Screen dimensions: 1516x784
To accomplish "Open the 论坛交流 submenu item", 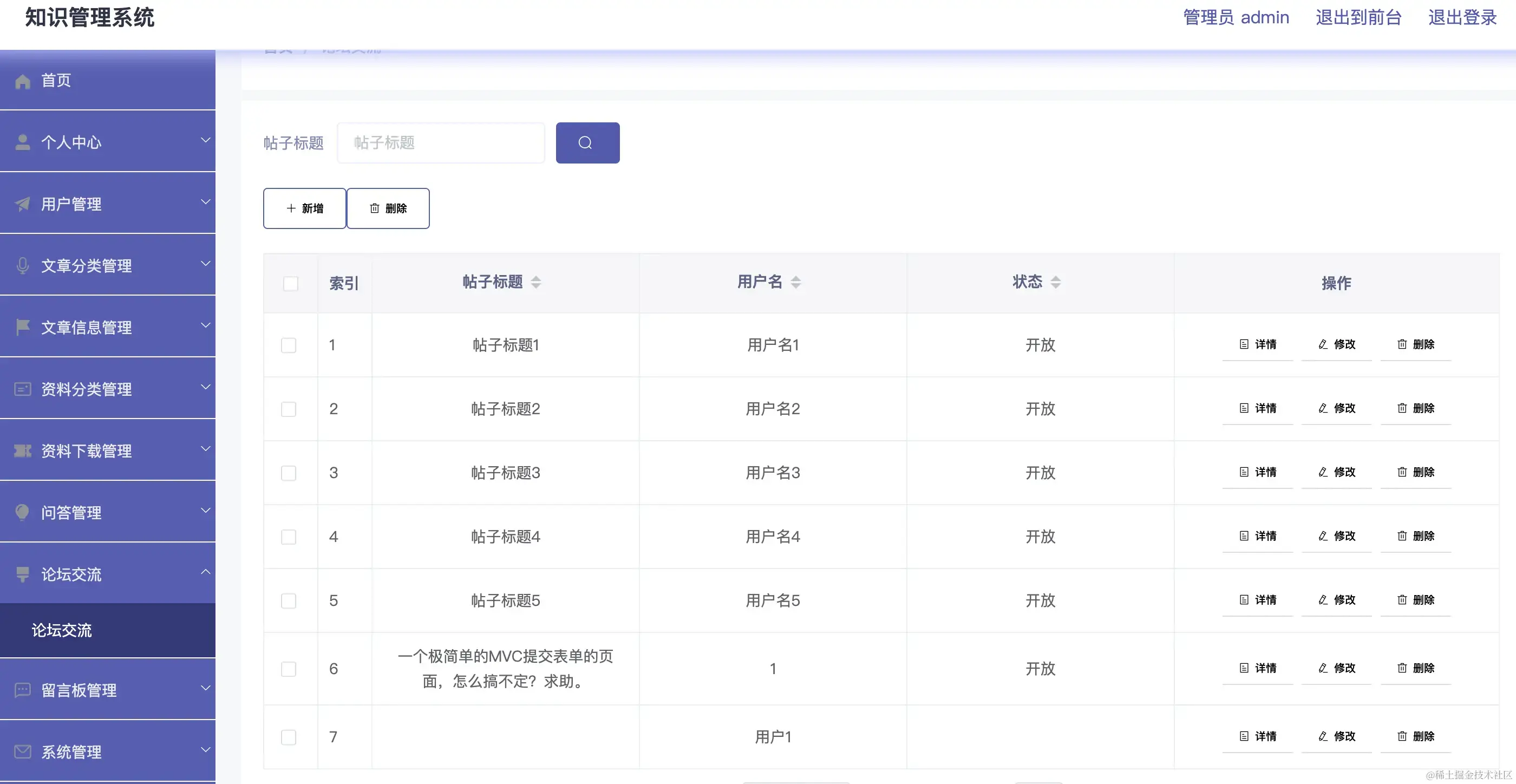I will [62, 630].
